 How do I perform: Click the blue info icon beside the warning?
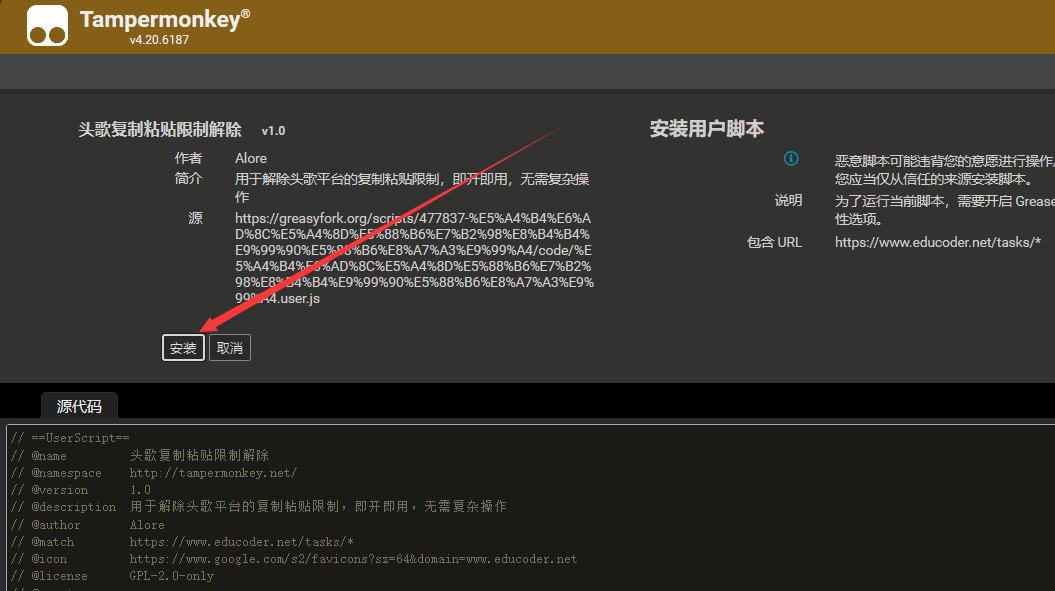pyautogui.click(x=791, y=159)
